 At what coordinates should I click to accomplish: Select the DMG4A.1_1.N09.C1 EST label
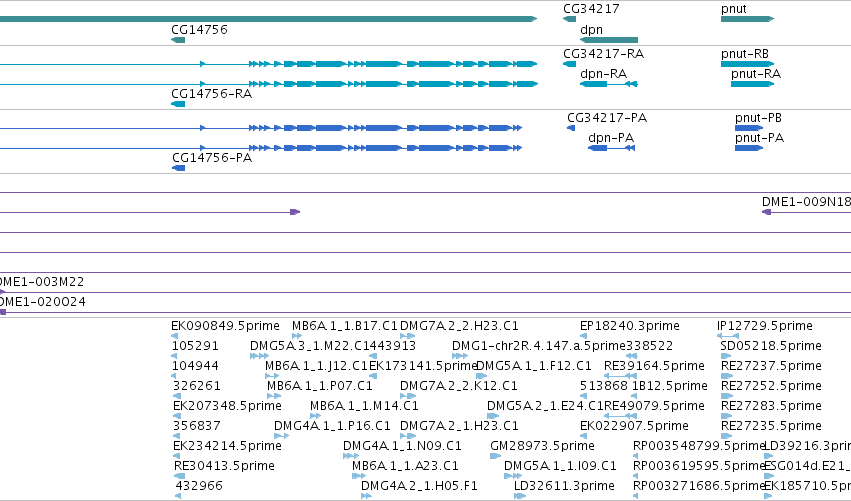pyautogui.click(x=402, y=446)
